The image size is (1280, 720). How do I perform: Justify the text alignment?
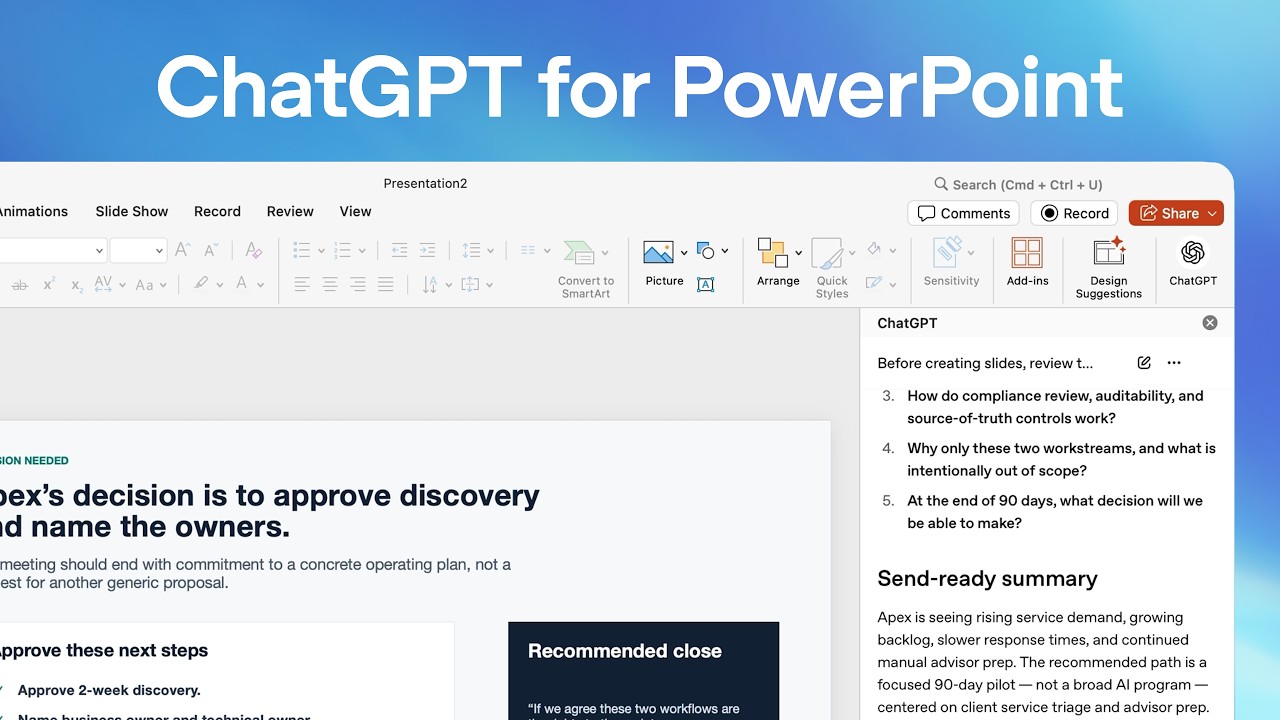pos(385,285)
